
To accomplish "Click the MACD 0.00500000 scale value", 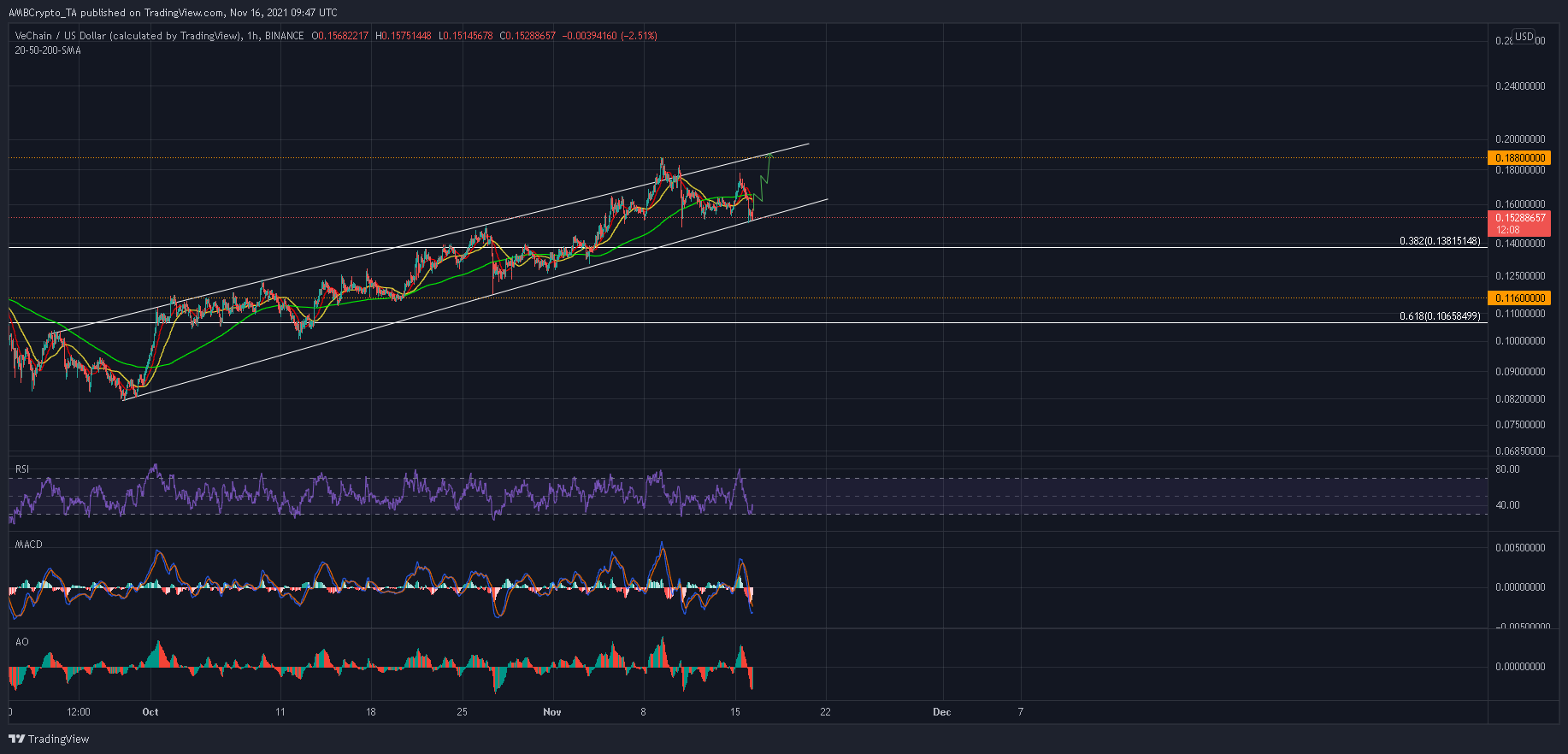I will coord(1520,548).
